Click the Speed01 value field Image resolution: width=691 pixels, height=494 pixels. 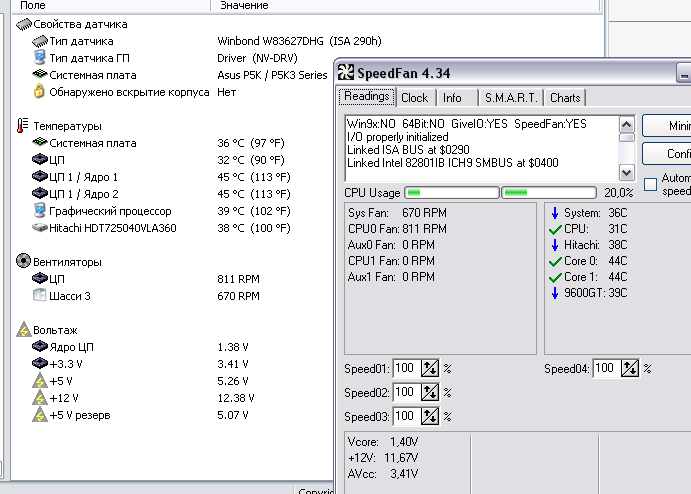point(406,368)
